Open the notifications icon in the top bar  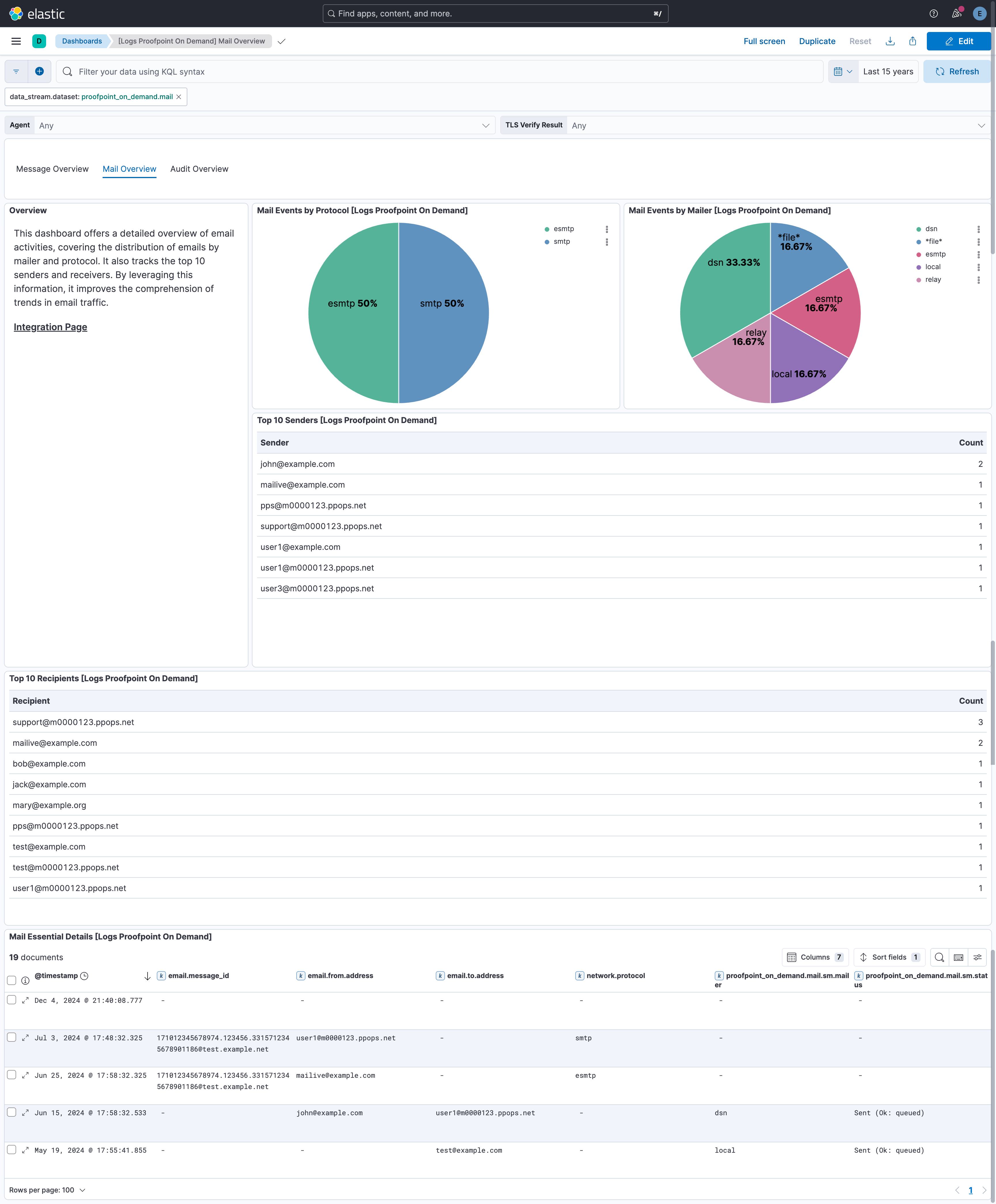click(x=957, y=13)
